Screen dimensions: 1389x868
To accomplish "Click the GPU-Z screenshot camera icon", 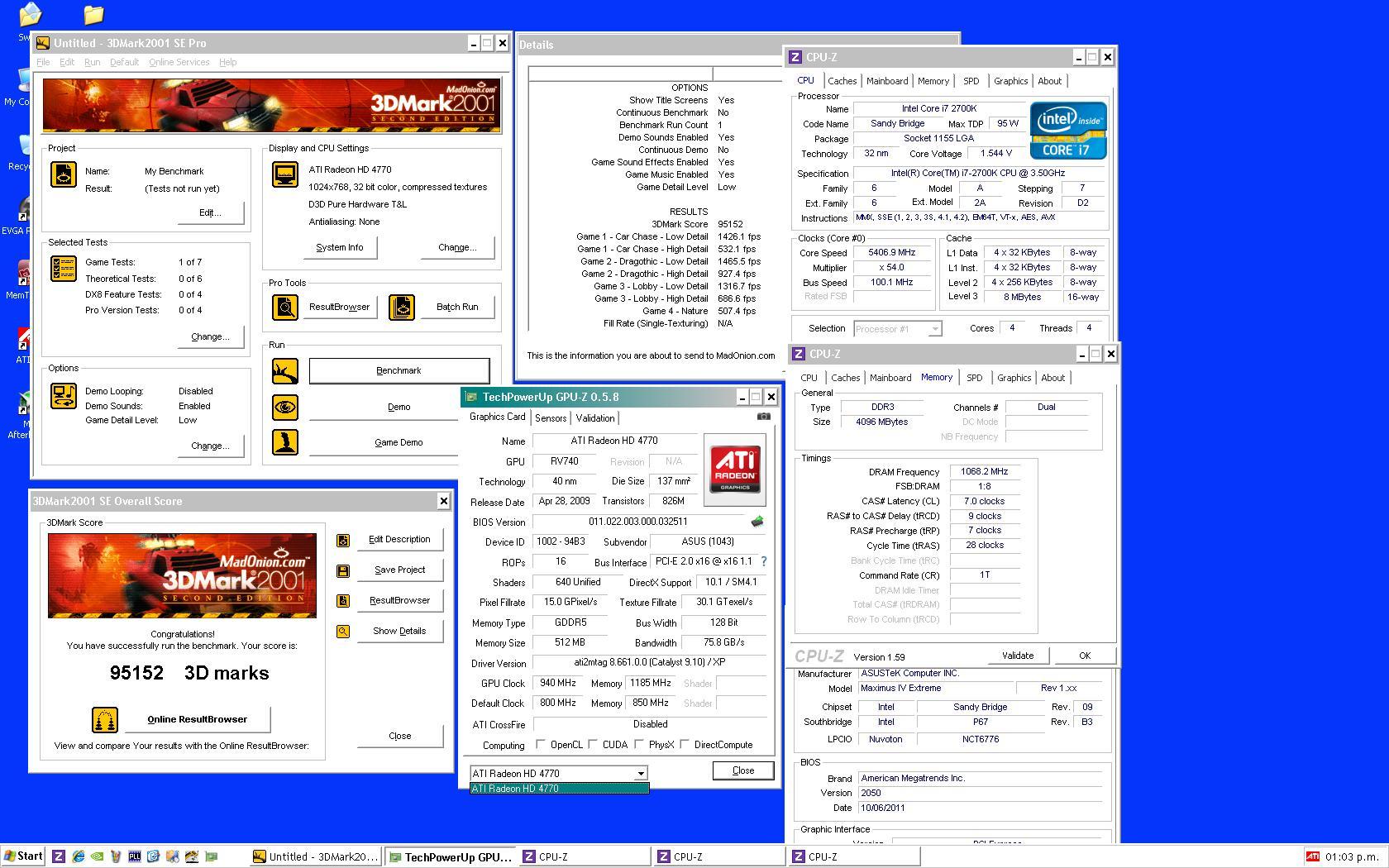I will (764, 417).
